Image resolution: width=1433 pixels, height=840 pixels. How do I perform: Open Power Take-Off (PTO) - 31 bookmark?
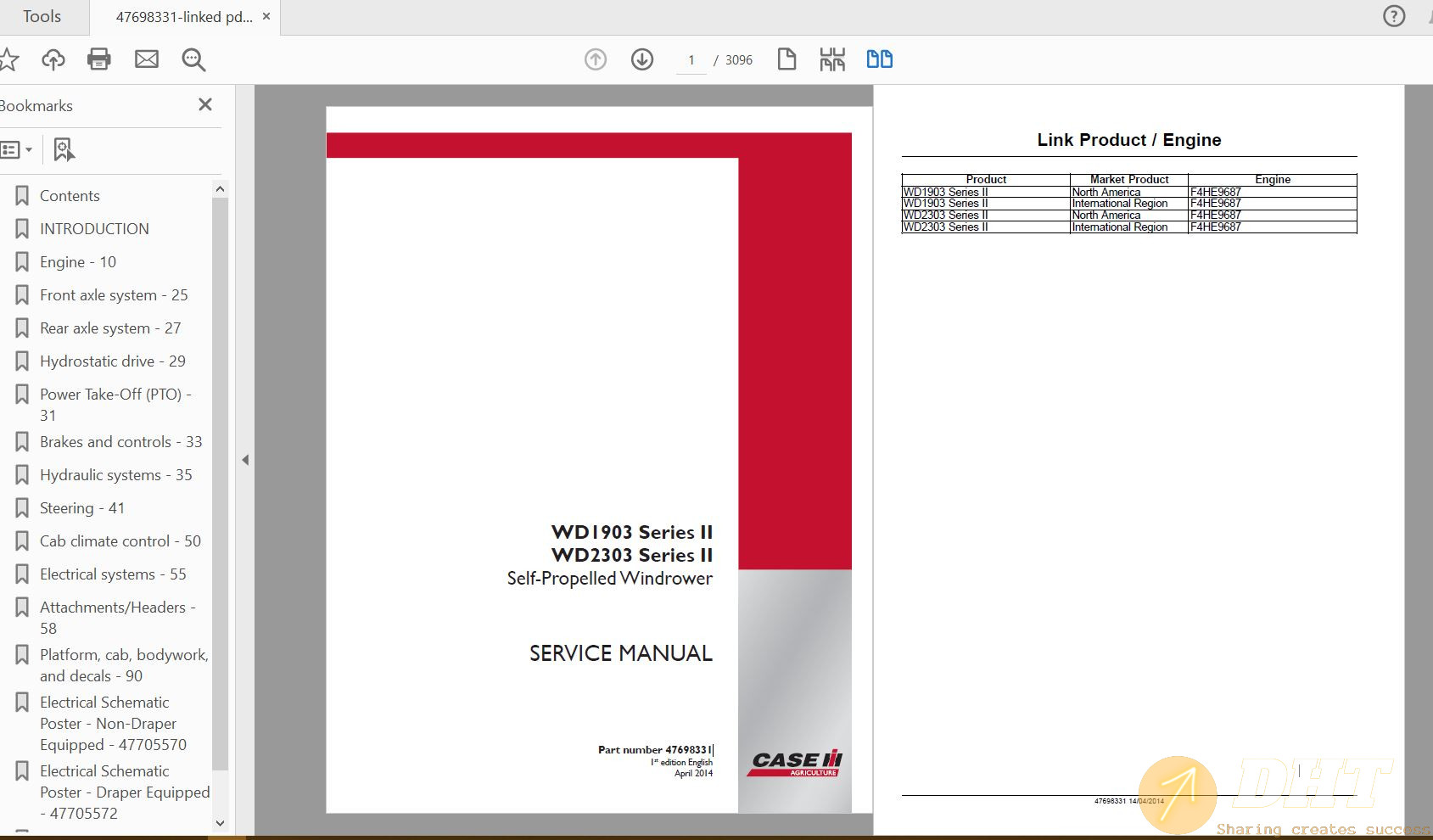click(115, 405)
